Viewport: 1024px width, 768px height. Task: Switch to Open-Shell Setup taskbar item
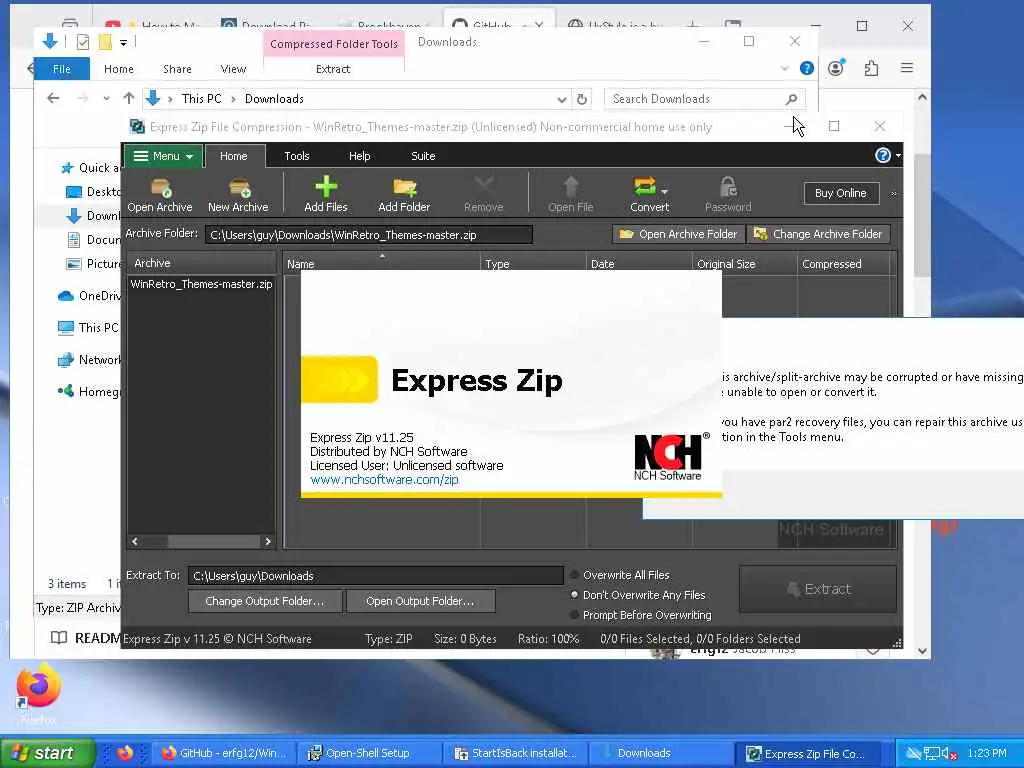[x=368, y=753]
